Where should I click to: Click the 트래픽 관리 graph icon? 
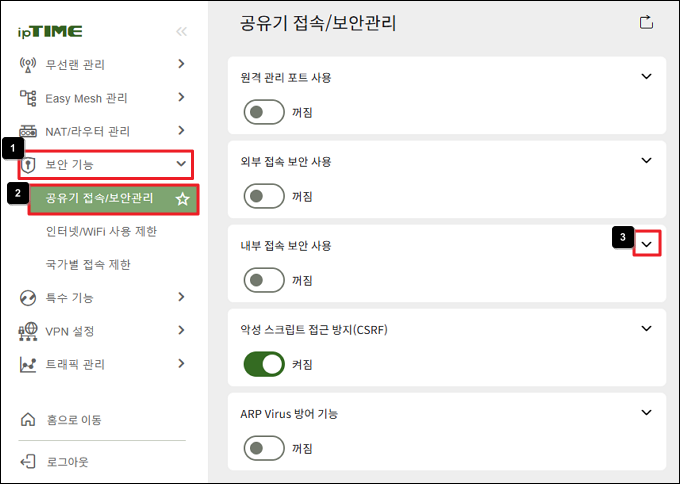pyautogui.click(x=28, y=364)
